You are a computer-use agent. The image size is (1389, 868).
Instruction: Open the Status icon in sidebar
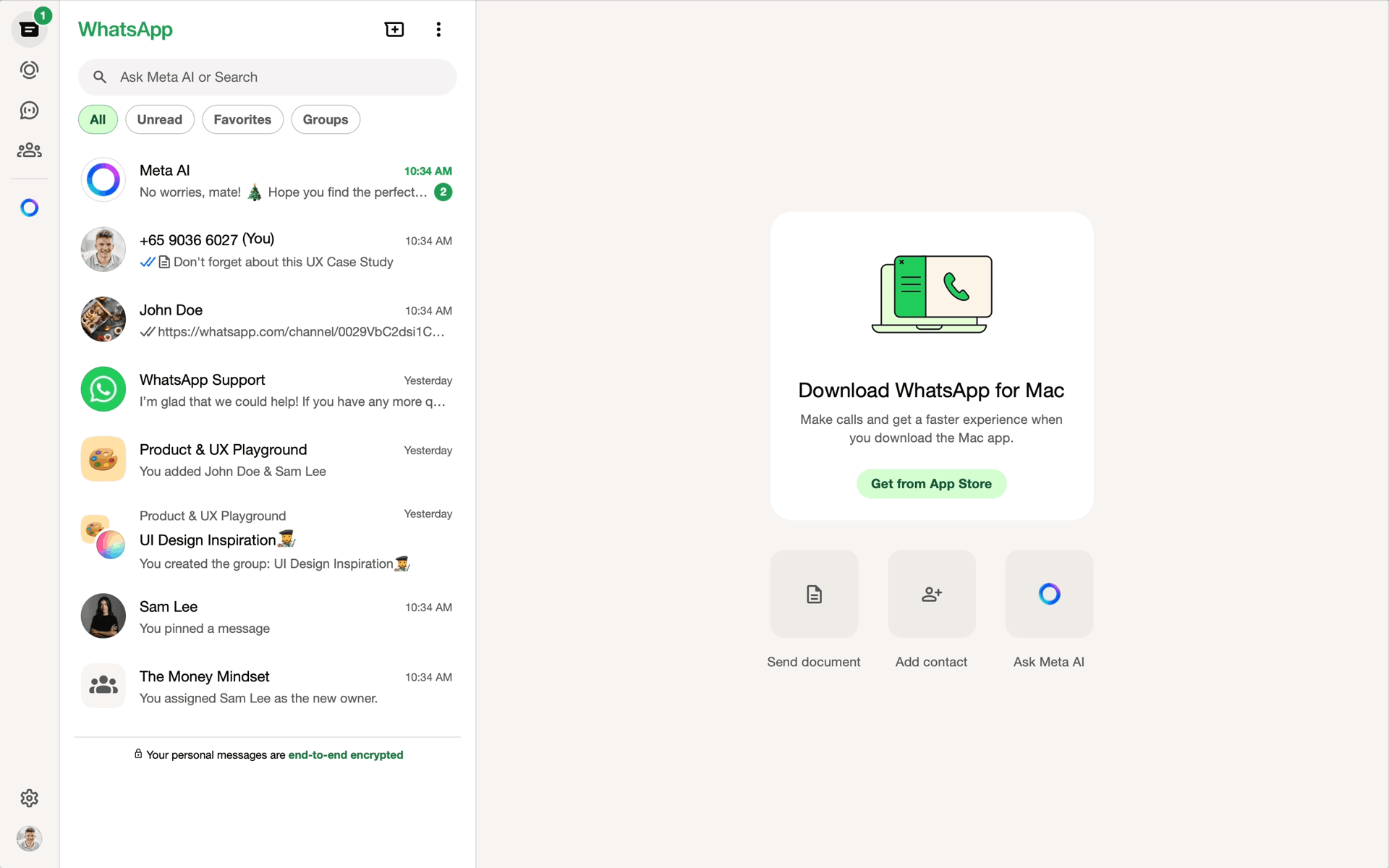coord(29,70)
